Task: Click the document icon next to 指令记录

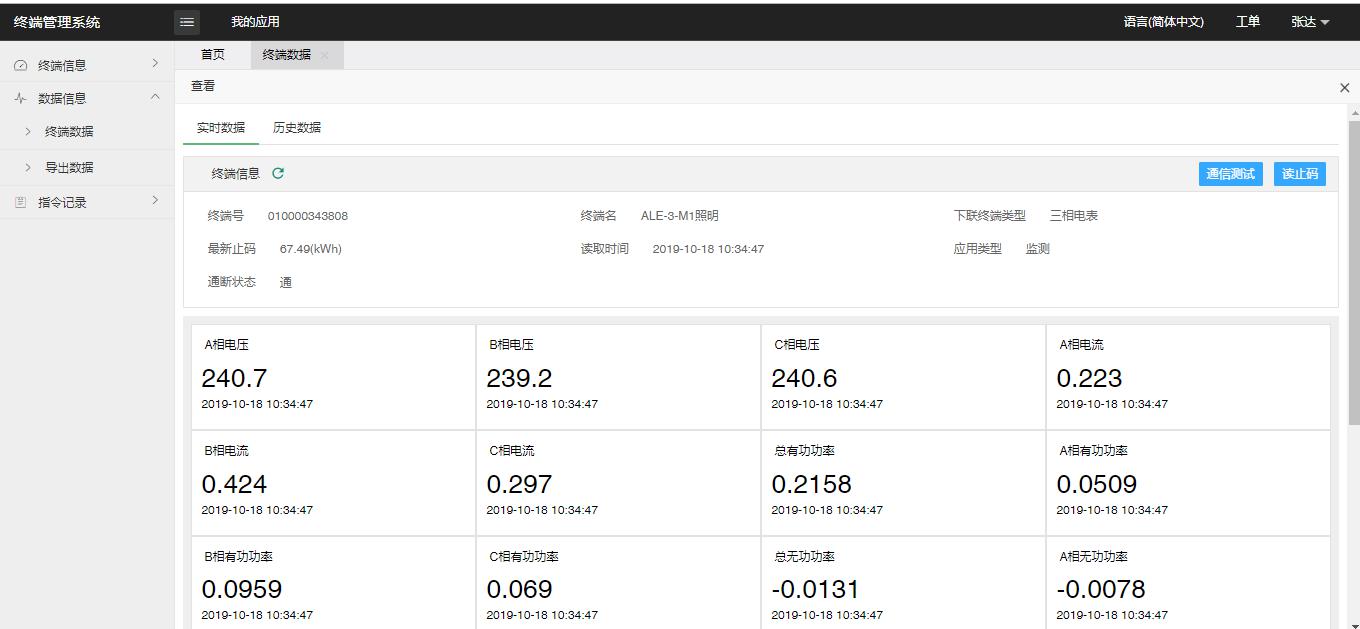Action: point(21,203)
